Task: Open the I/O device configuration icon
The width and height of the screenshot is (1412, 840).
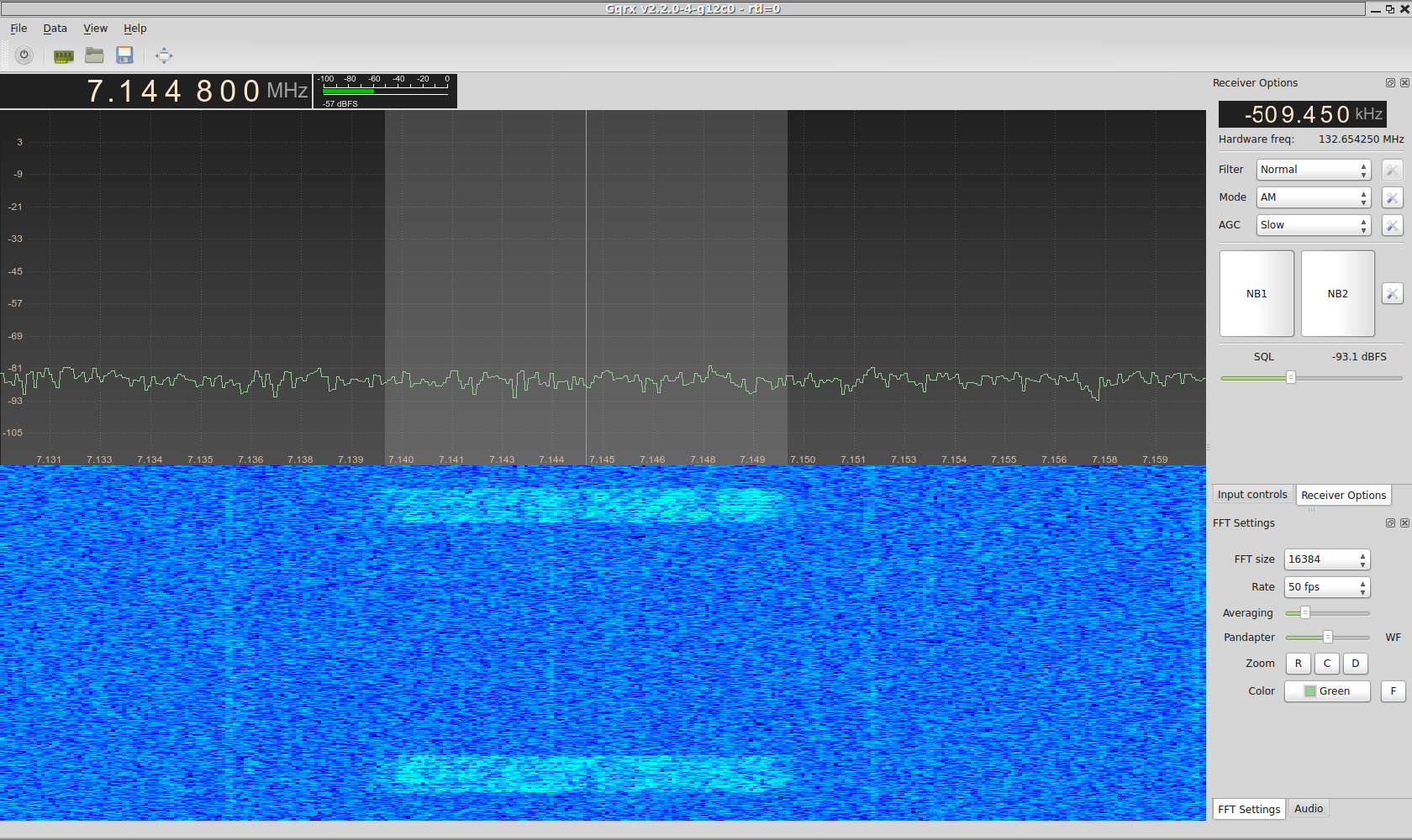Action: [x=64, y=56]
